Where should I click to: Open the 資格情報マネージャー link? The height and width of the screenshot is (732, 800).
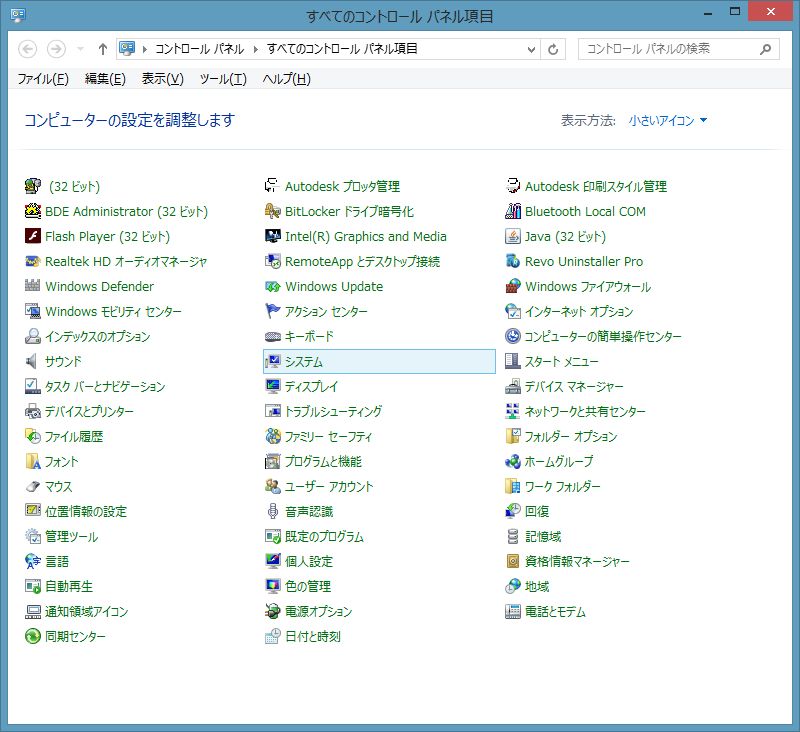click(x=577, y=561)
